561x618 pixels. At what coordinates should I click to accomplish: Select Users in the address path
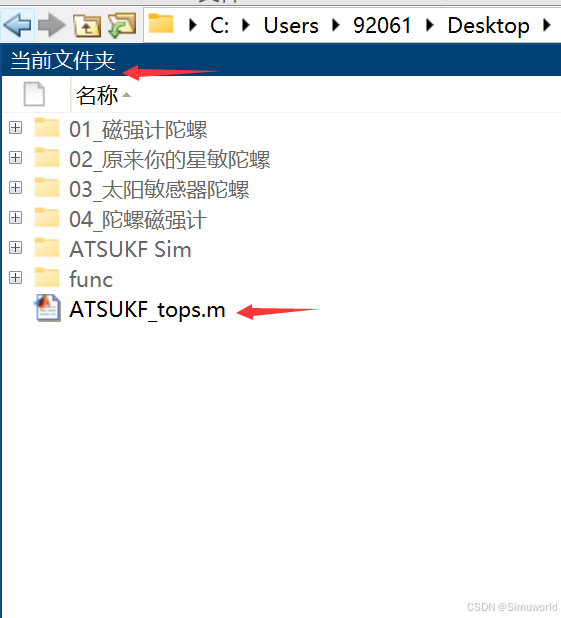(291, 26)
